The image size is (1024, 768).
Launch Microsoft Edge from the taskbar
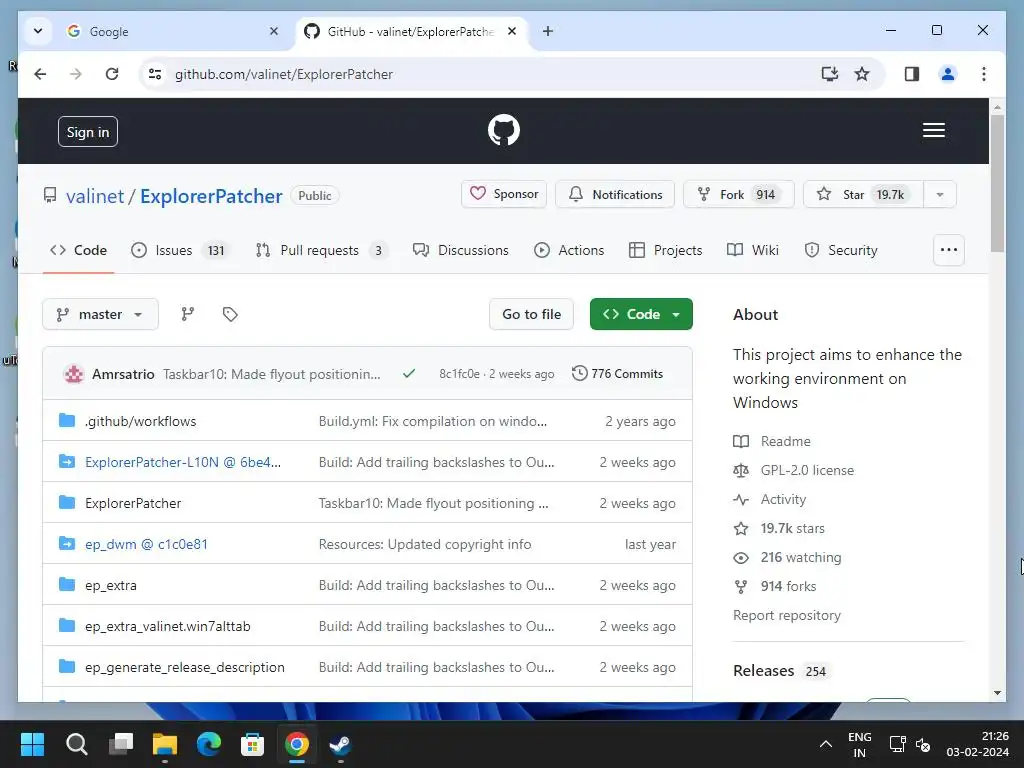pyautogui.click(x=209, y=744)
